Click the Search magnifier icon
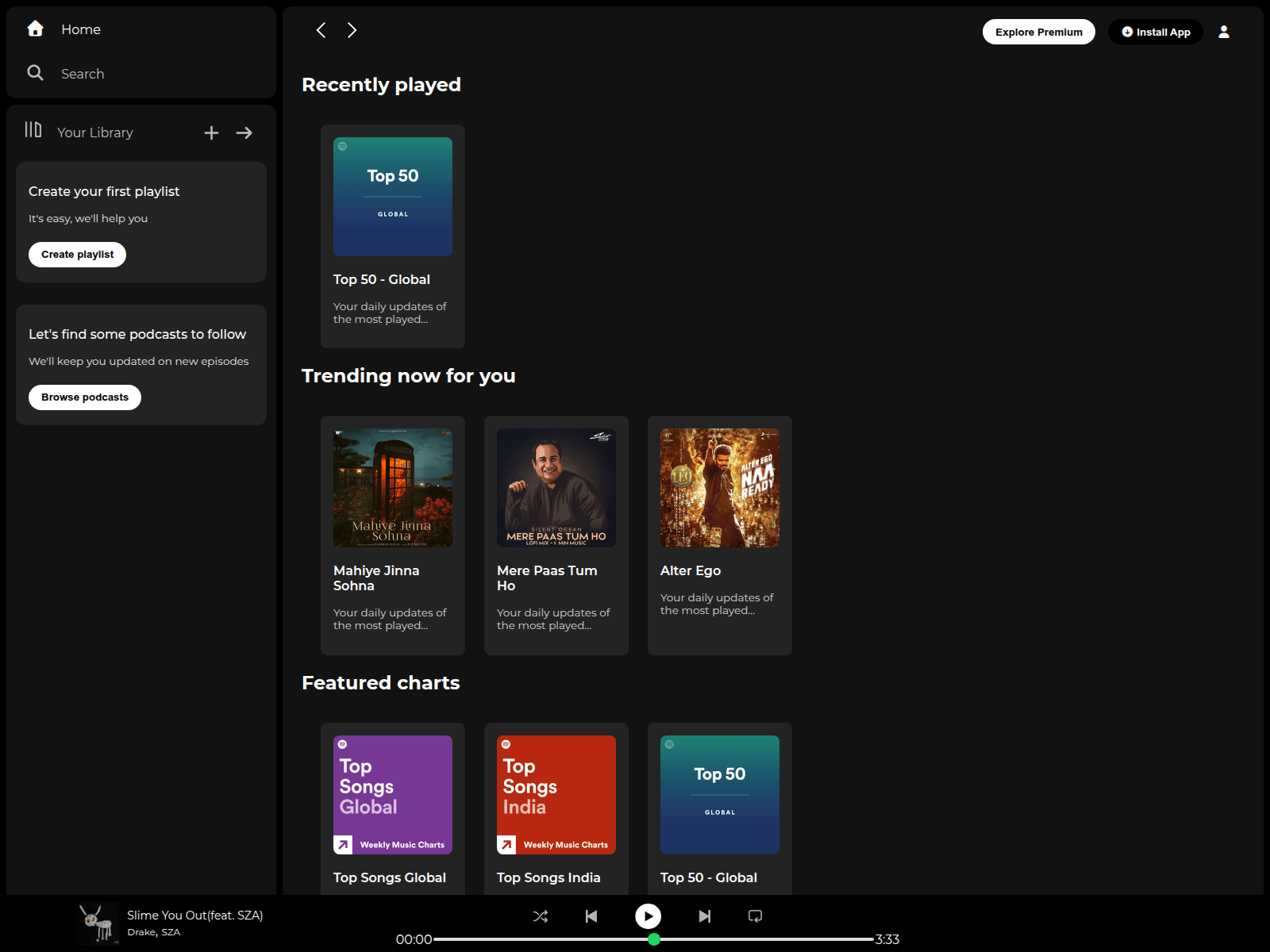The width and height of the screenshot is (1270, 952). (x=35, y=73)
